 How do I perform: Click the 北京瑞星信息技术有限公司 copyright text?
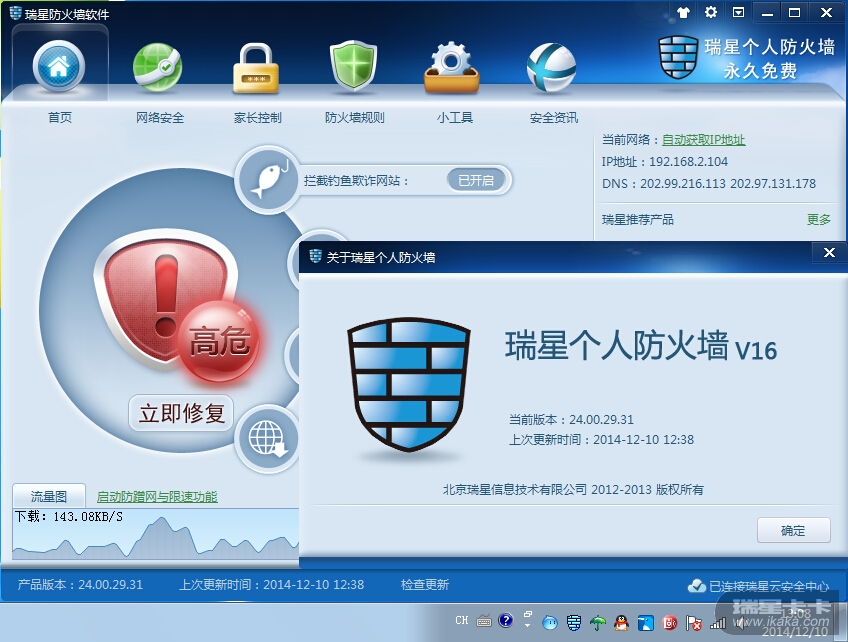573,489
